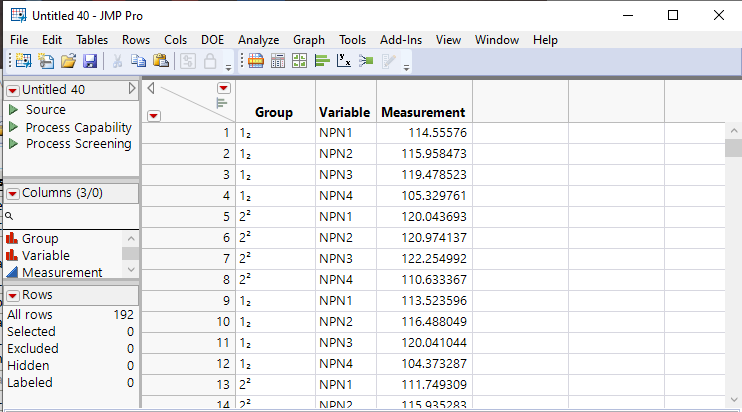
Task: Click the Group column header
Action: tap(273, 112)
